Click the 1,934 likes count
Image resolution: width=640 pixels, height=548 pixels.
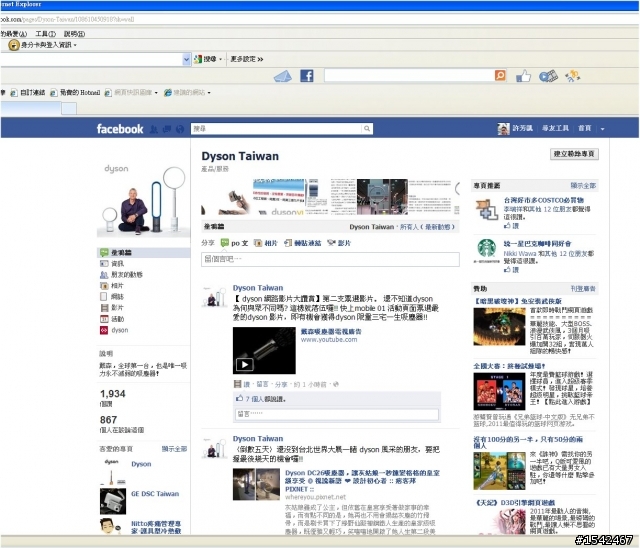click(x=113, y=394)
